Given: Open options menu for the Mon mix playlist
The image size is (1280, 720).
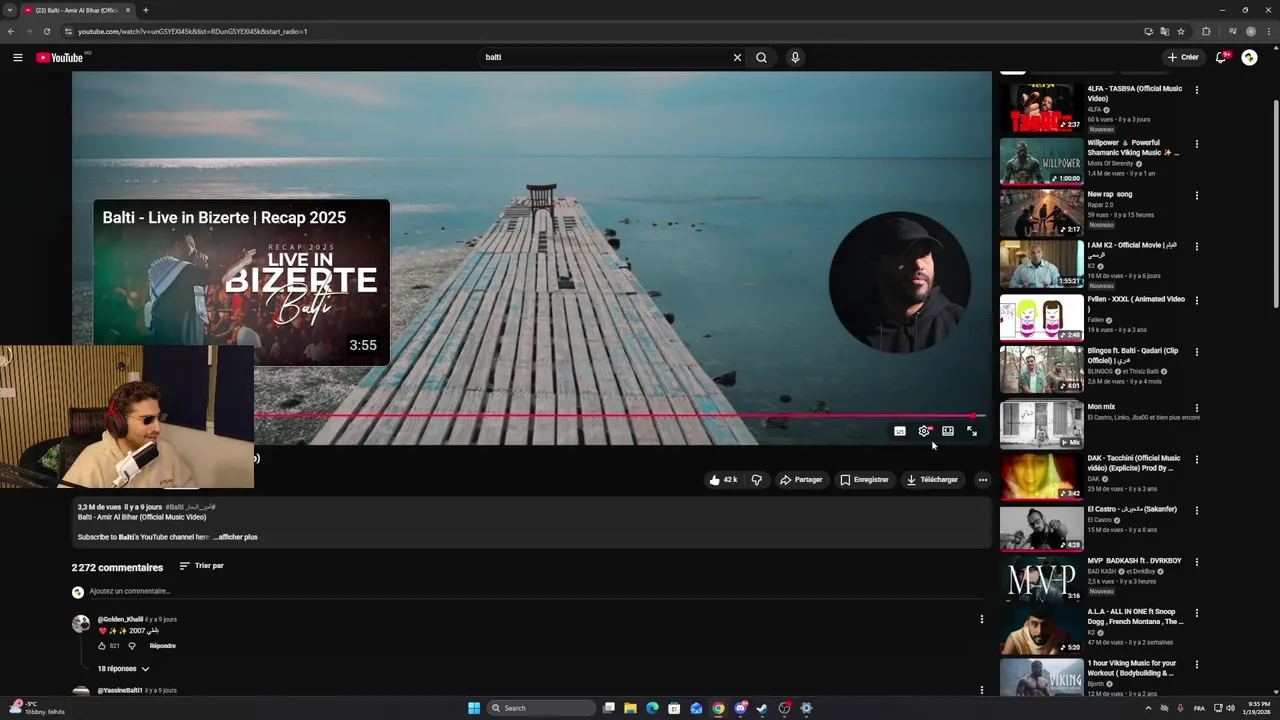Looking at the screenshot, I should pos(1196,408).
